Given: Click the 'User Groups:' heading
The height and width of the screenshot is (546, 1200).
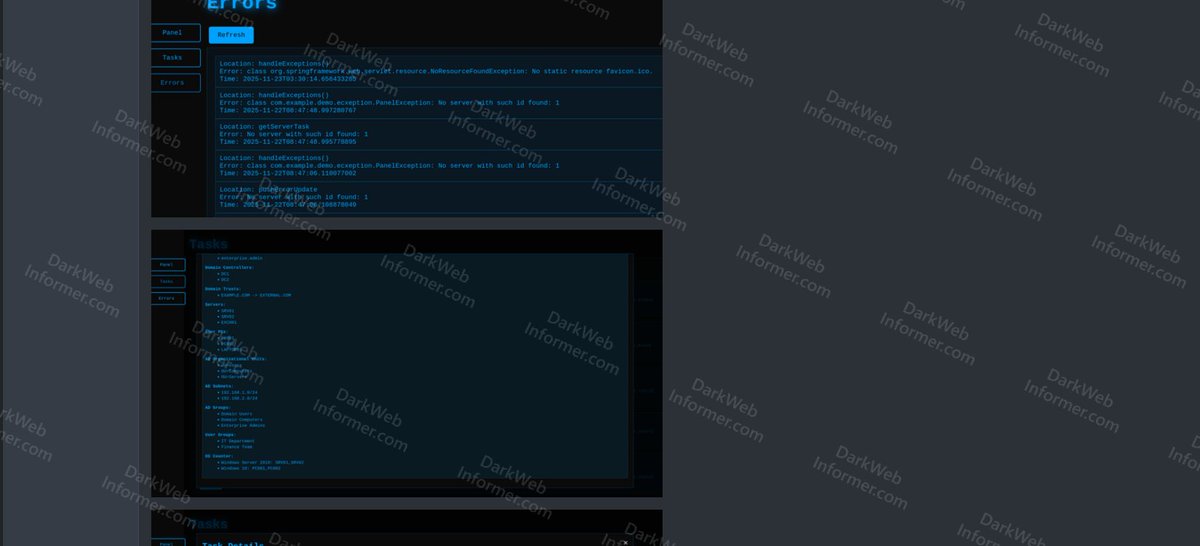Looking at the screenshot, I should 219,435.
